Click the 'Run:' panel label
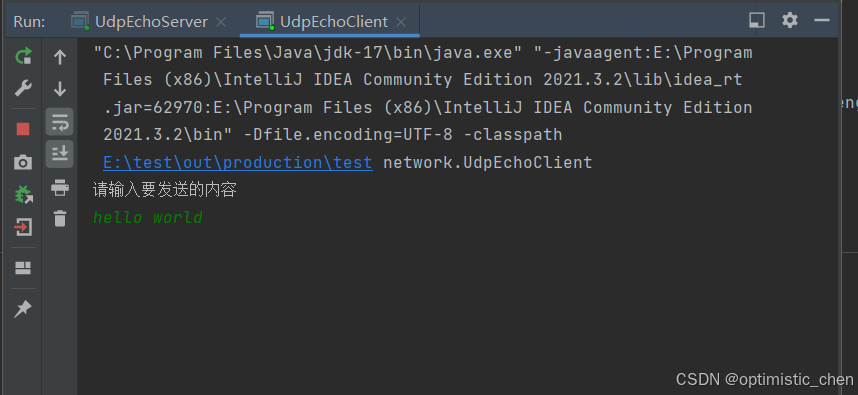Image resolution: width=858 pixels, height=395 pixels. point(30,22)
